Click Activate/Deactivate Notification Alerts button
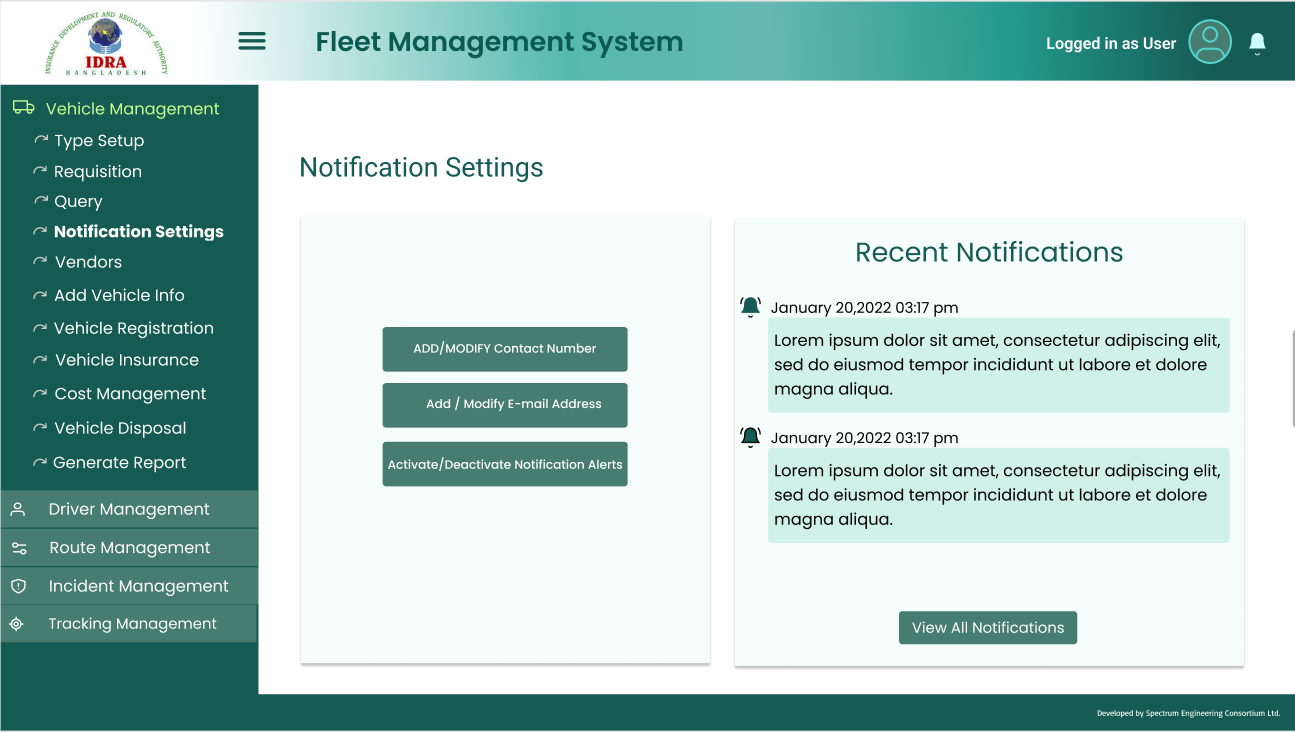This screenshot has width=1295, height=732. coord(505,464)
